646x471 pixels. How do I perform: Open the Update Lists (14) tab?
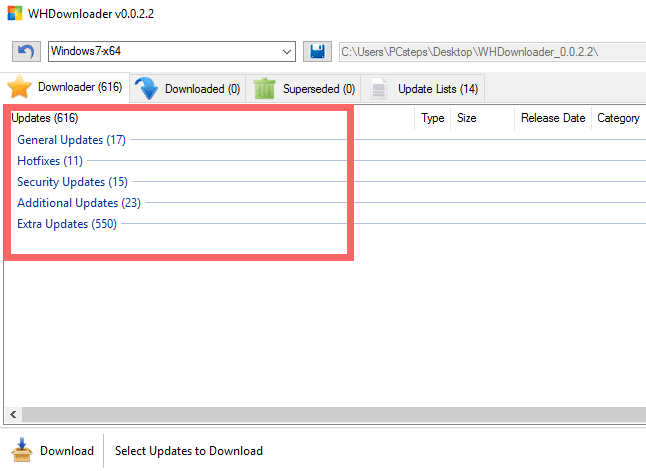(x=437, y=89)
